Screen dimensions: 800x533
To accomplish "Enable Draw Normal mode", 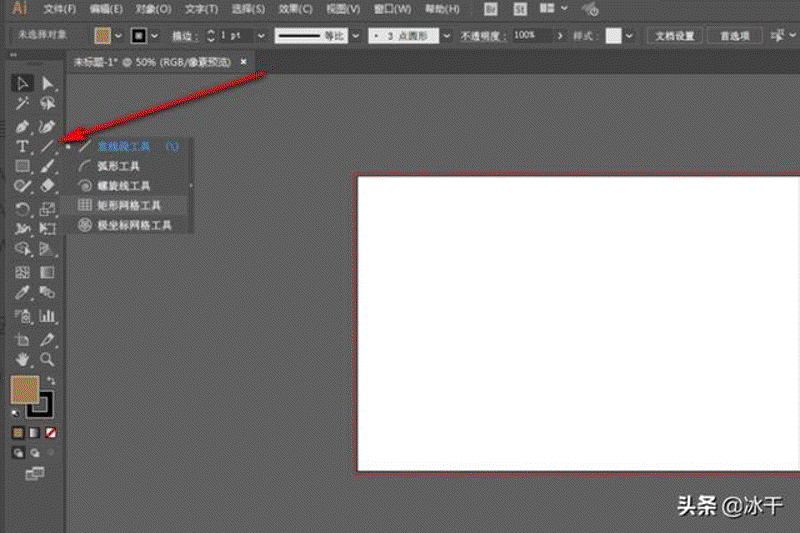I will click(x=18, y=453).
